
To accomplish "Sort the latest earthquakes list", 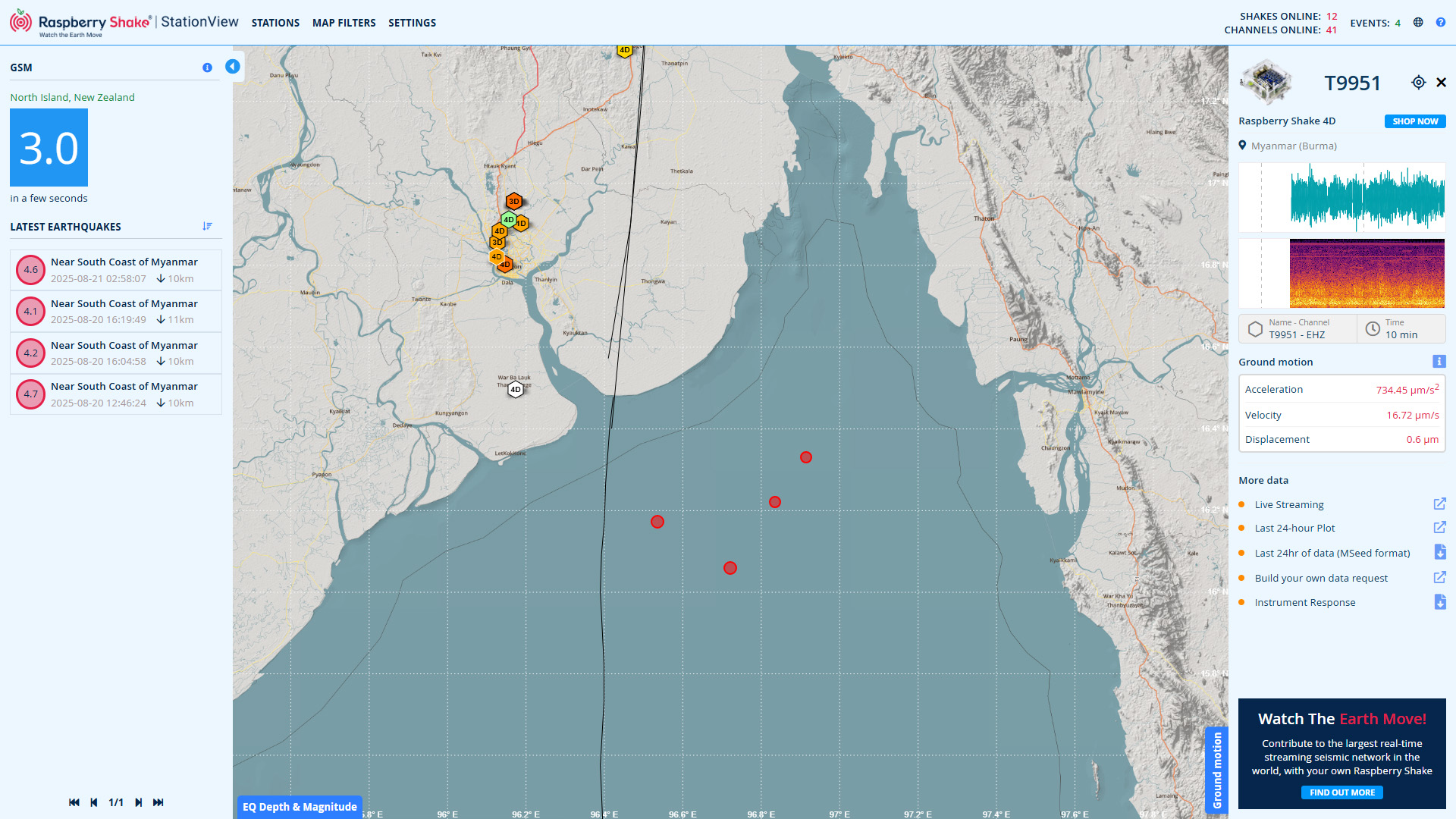I will tap(207, 227).
